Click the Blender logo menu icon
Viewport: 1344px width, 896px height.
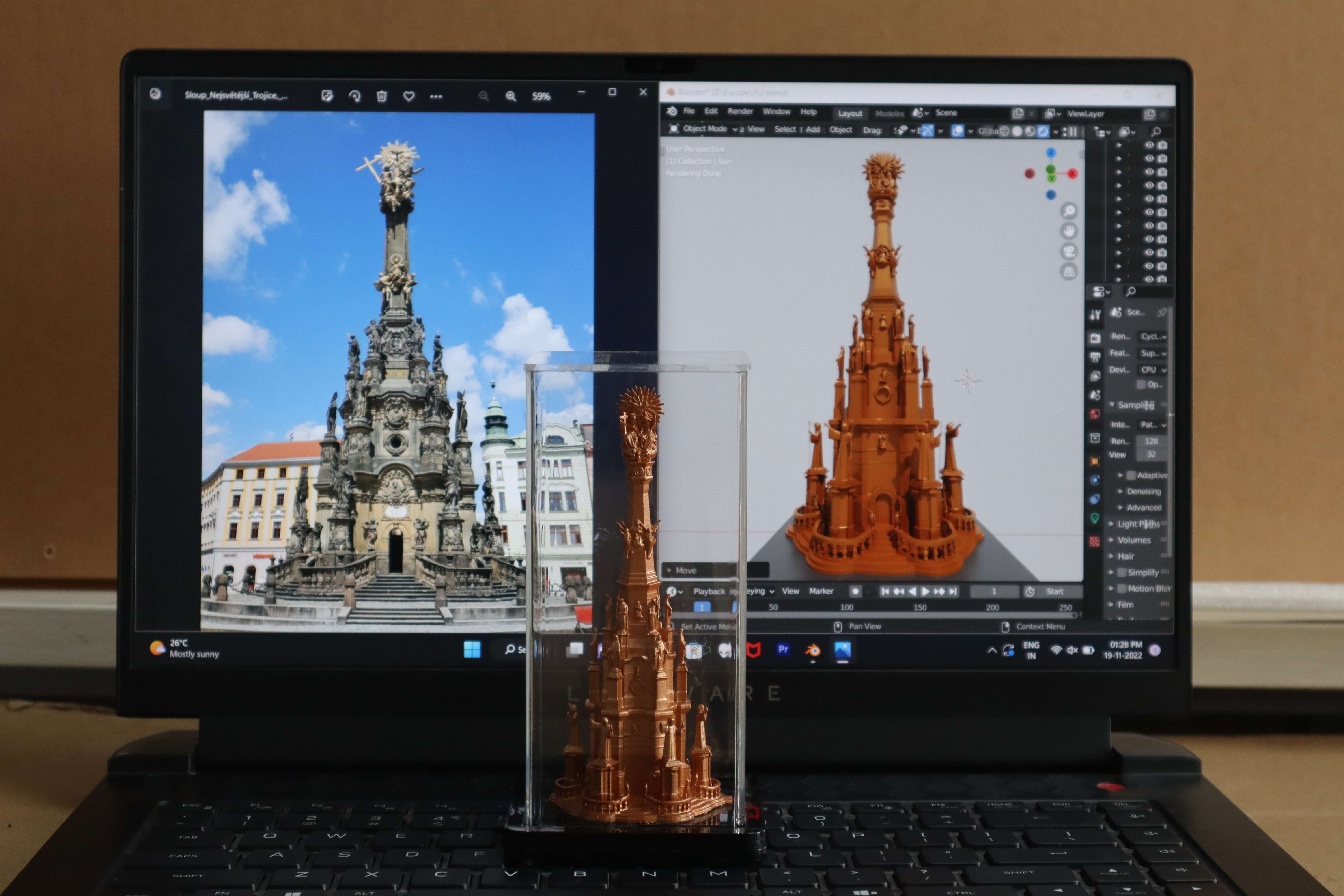[x=672, y=111]
